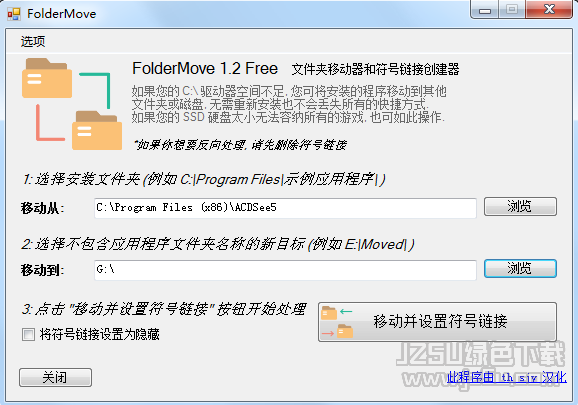Click the large two-folder logo graphic
The image size is (578, 405).
point(72,104)
